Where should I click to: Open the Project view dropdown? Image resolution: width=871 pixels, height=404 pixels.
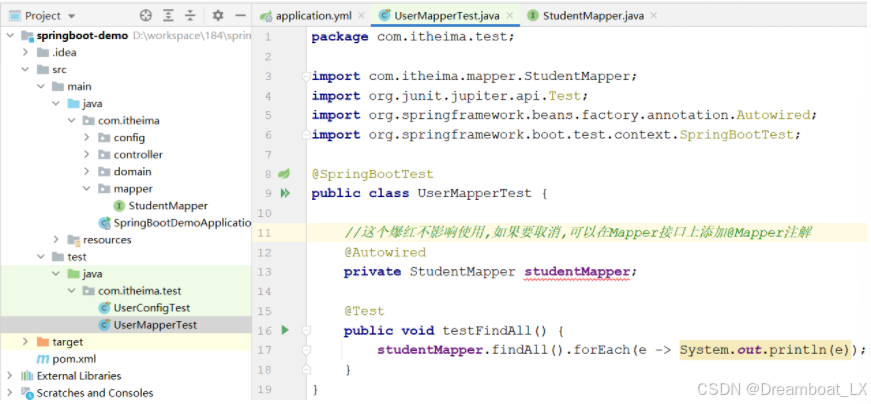click(72, 16)
